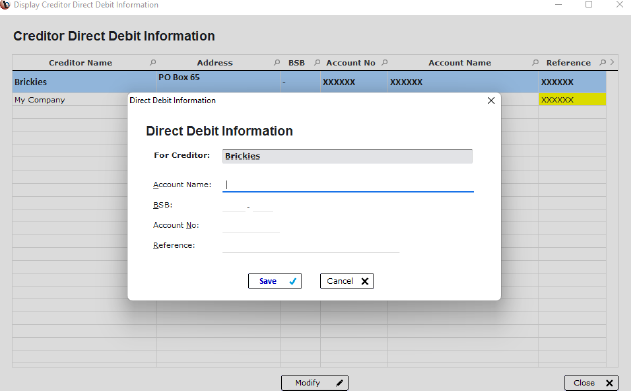Click the Reference input field in dialog
The image size is (631, 391).
point(311,246)
